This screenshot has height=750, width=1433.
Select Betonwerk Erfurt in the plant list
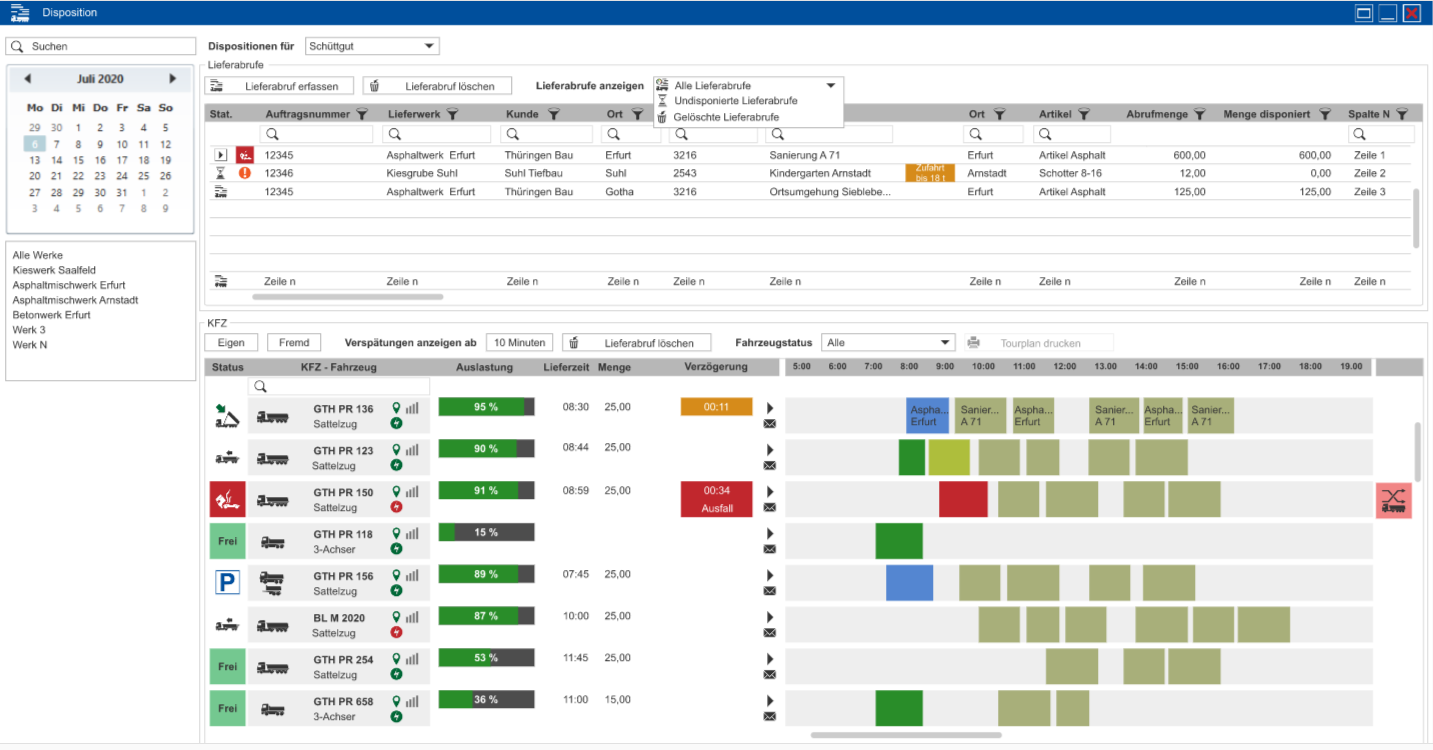[x=52, y=315]
